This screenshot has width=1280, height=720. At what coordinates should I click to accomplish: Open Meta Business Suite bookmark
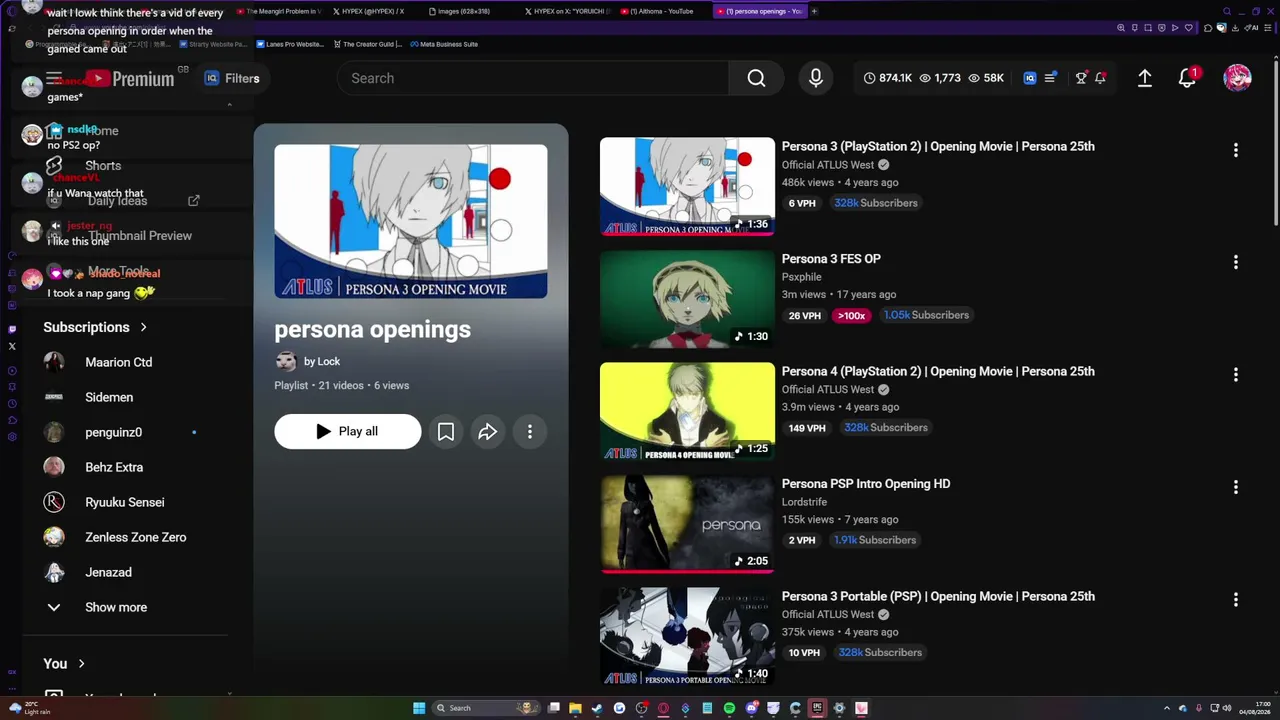click(444, 44)
